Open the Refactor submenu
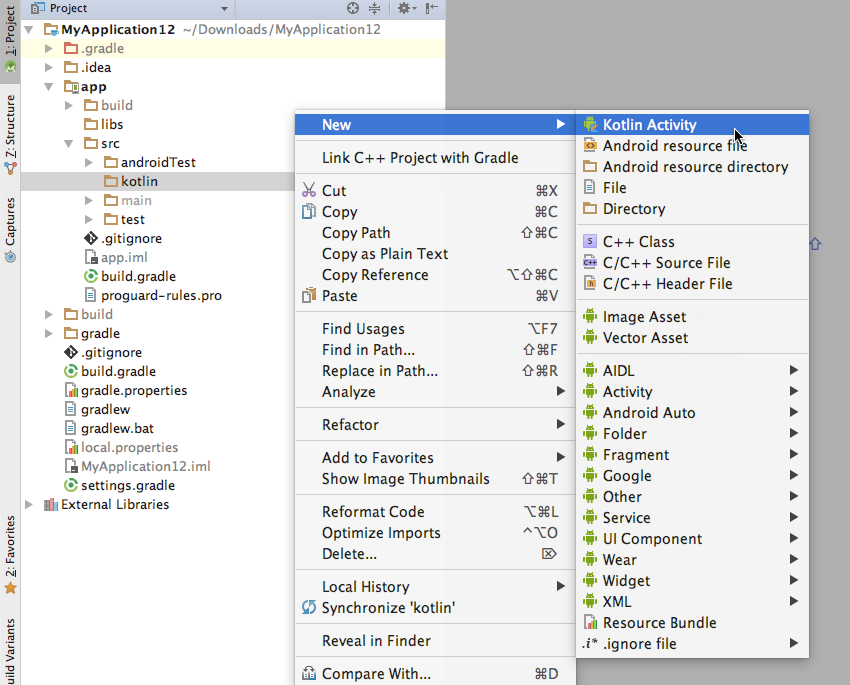The image size is (850, 685). tap(435, 424)
